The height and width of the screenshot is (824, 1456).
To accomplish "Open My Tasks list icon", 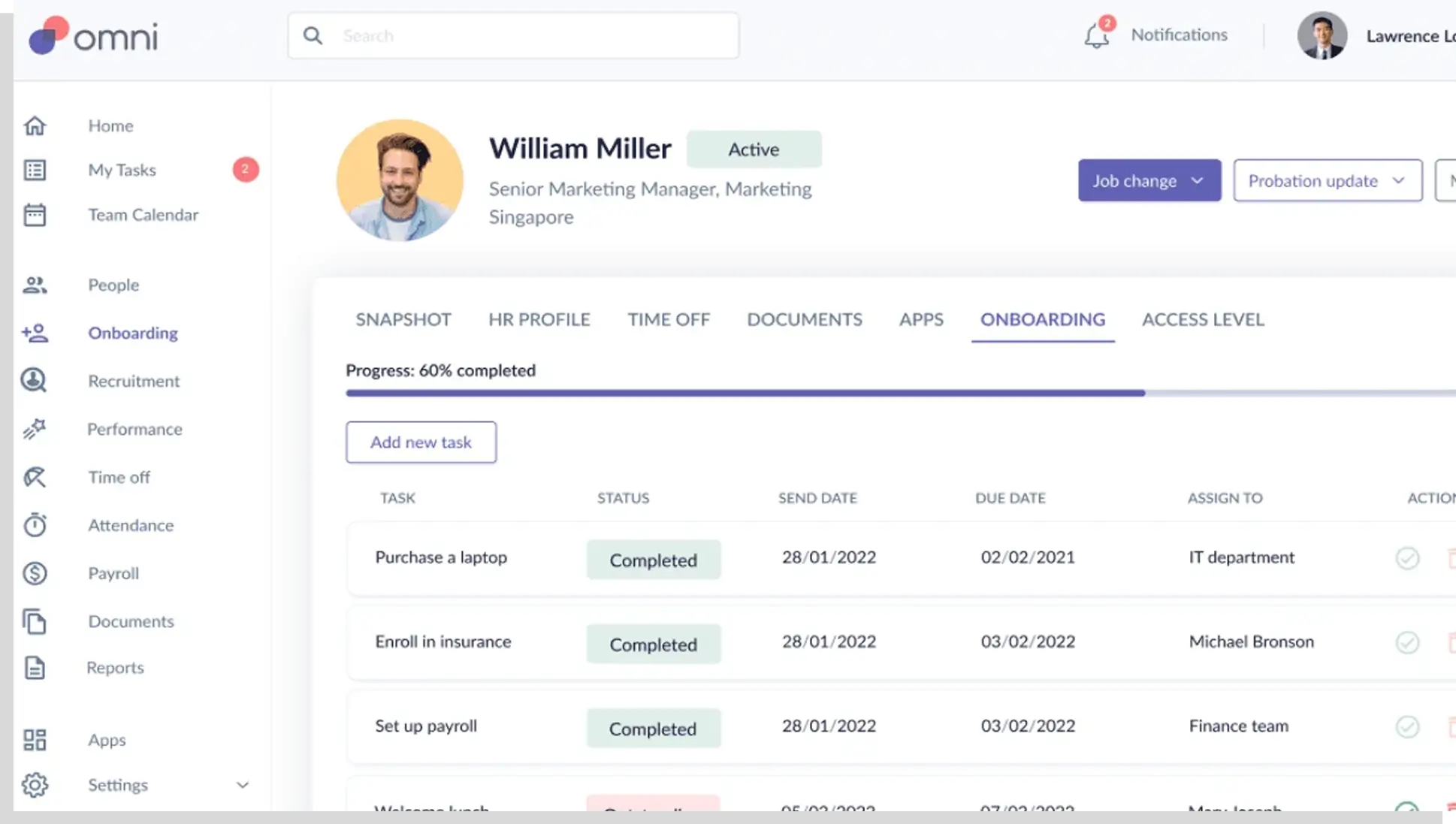I will click(x=35, y=170).
